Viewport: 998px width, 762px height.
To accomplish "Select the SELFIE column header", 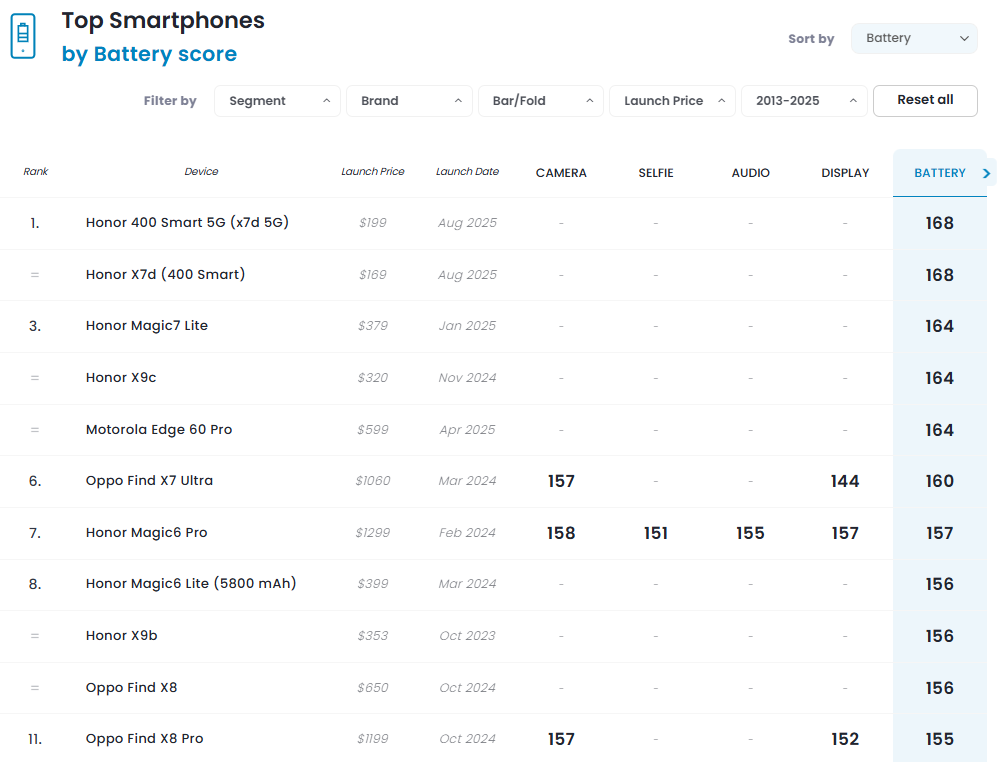I will [x=656, y=173].
